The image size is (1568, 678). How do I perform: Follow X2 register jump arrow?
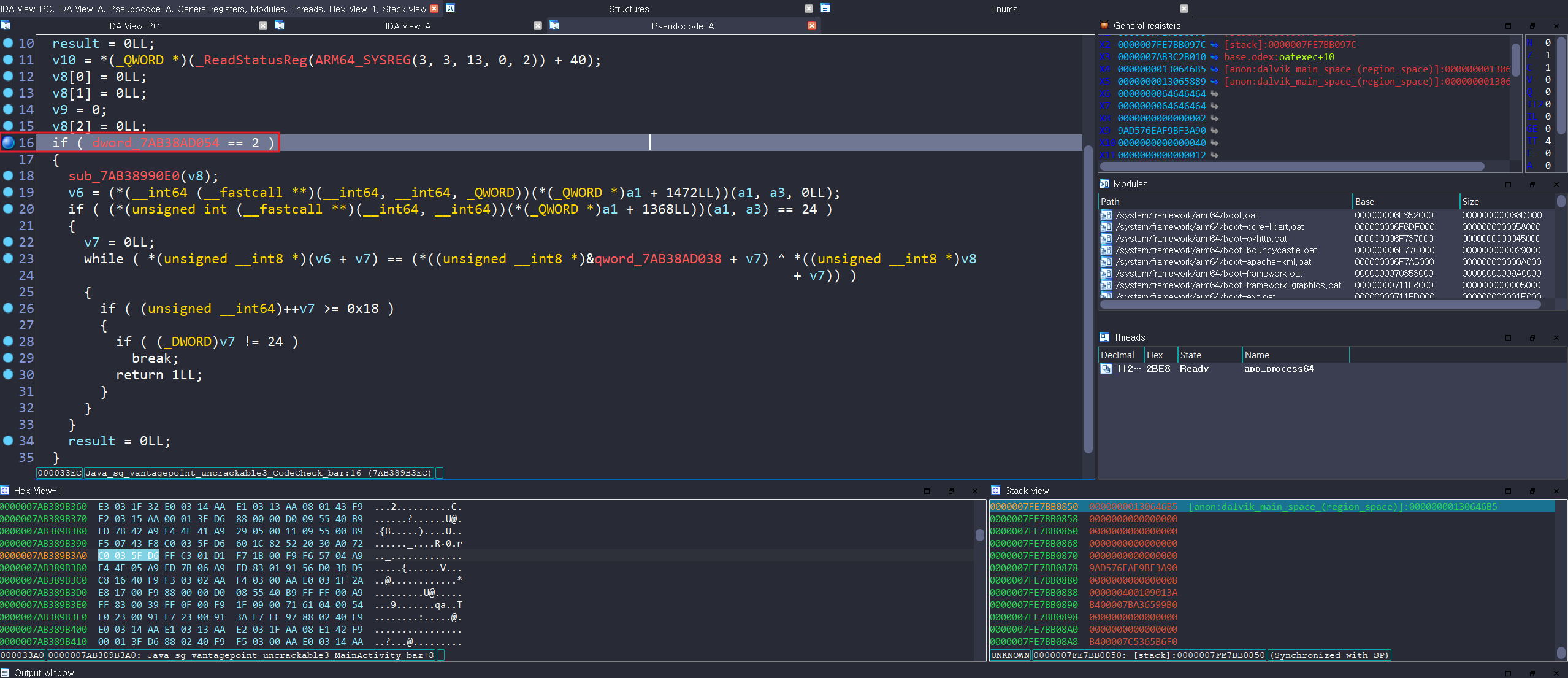pyautogui.click(x=1214, y=45)
